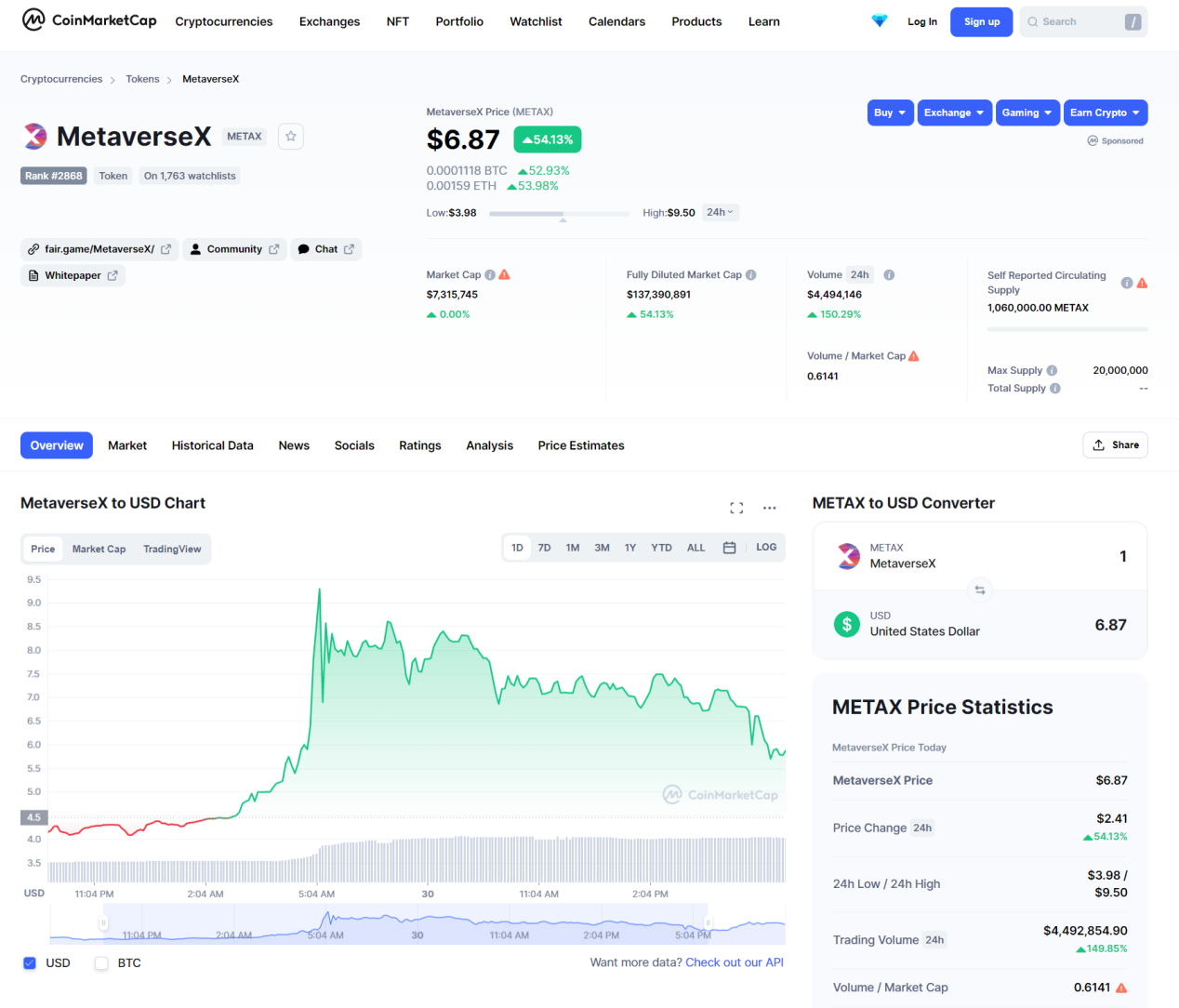Click the blue diamond icon in header

880,21
